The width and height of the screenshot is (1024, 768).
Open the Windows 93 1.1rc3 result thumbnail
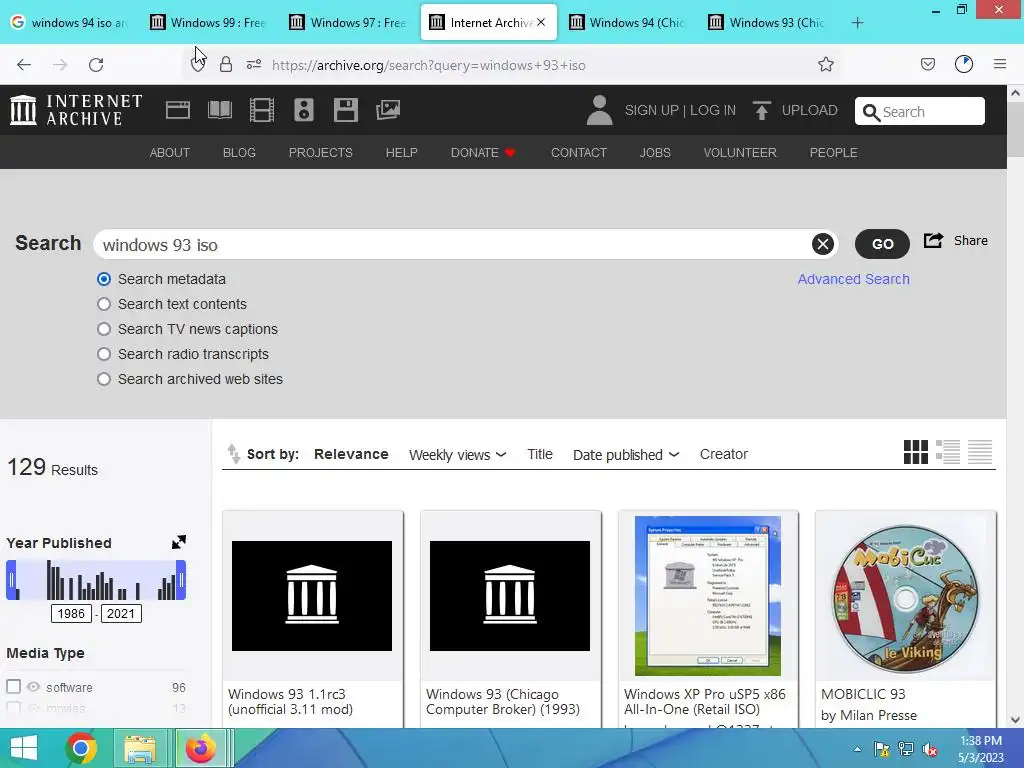pyautogui.click(x=312, y=596)
